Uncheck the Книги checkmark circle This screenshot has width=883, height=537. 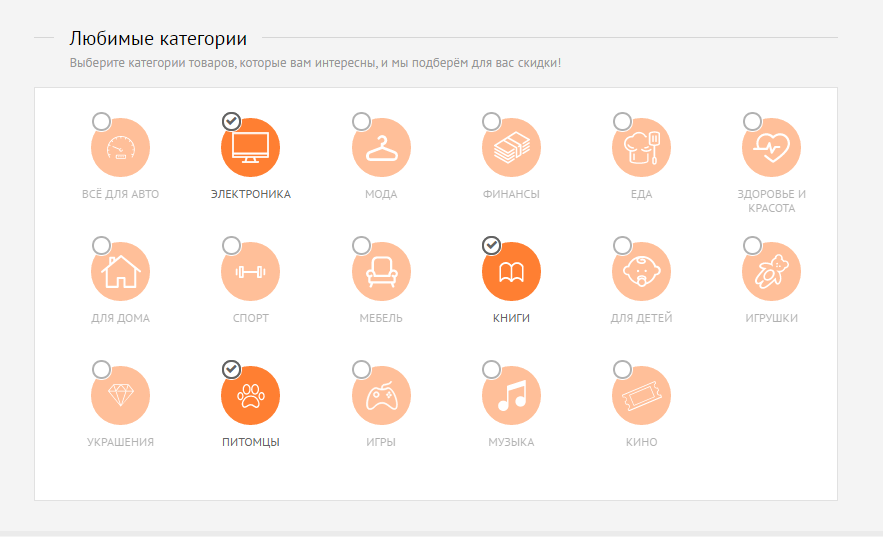(x=492, y=245)
